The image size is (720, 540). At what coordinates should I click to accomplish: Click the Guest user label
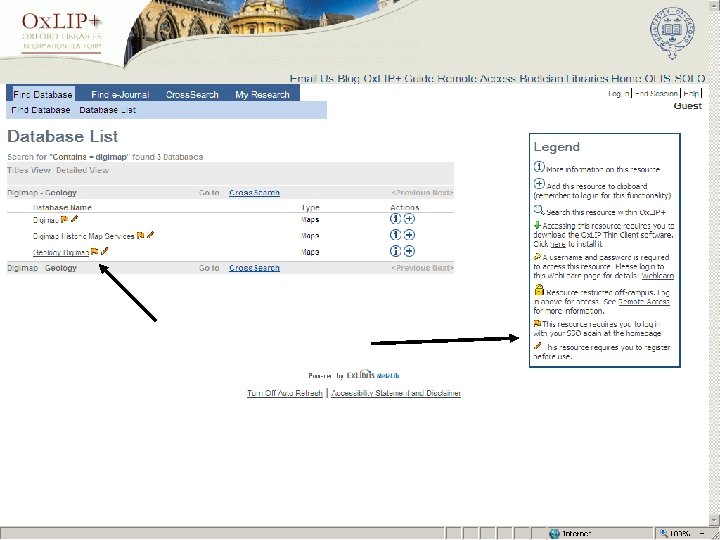coord(688,106)
